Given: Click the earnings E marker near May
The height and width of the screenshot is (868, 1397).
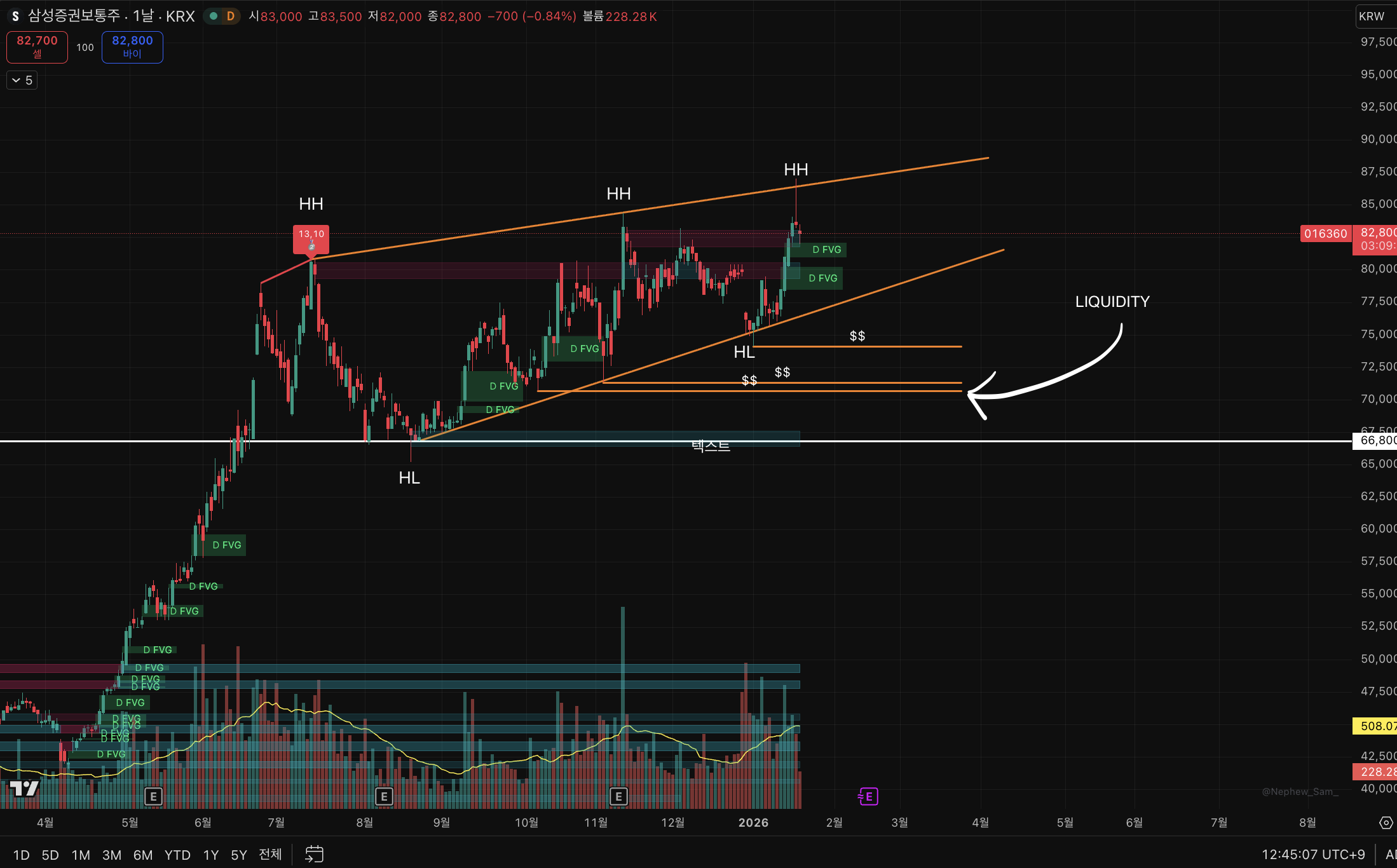Looking at the screenshot, I should (153, 796).
